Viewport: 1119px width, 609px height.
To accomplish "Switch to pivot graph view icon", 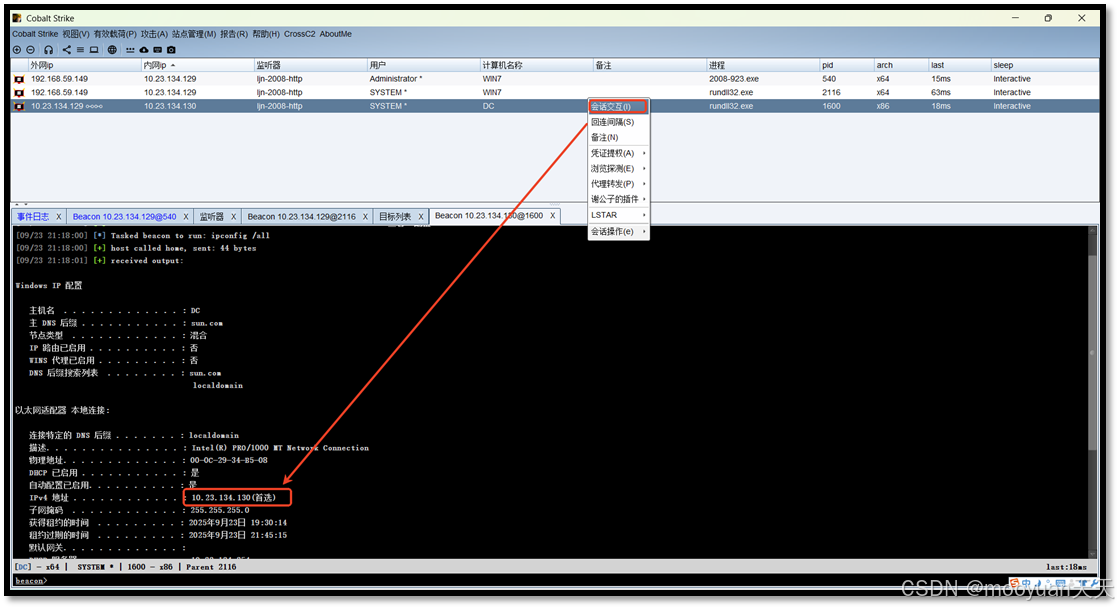I will pos(66,50).
